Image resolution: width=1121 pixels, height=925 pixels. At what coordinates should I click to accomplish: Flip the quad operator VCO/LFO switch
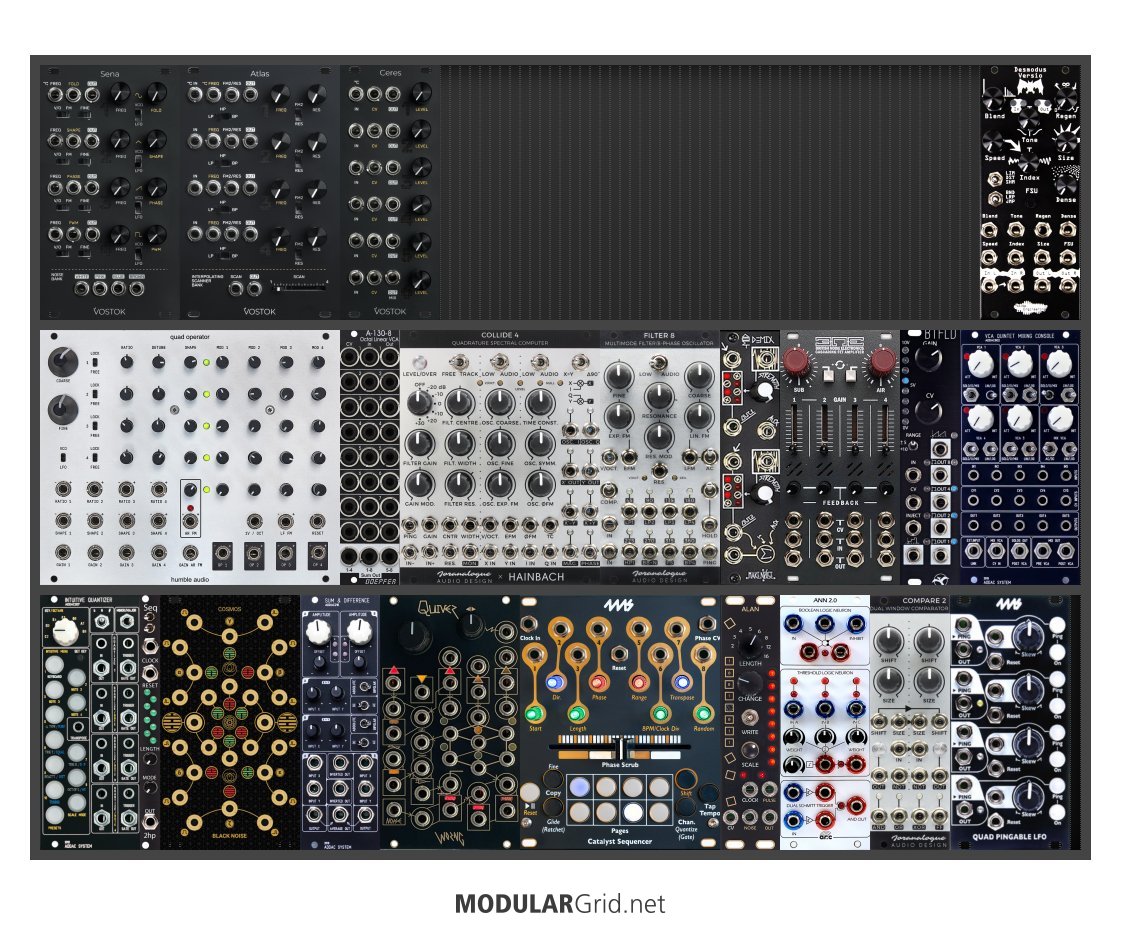[x=63, y=457]
